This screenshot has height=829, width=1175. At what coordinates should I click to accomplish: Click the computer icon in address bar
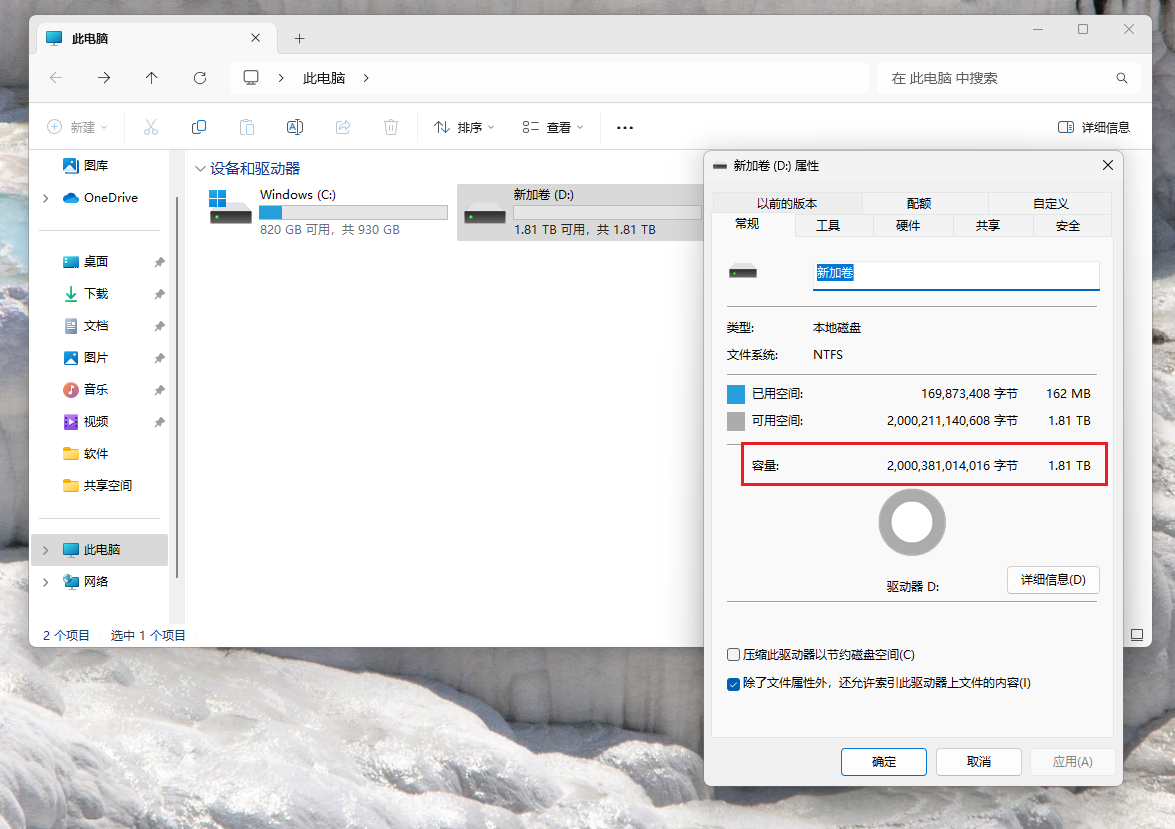[x=251, y=78]
